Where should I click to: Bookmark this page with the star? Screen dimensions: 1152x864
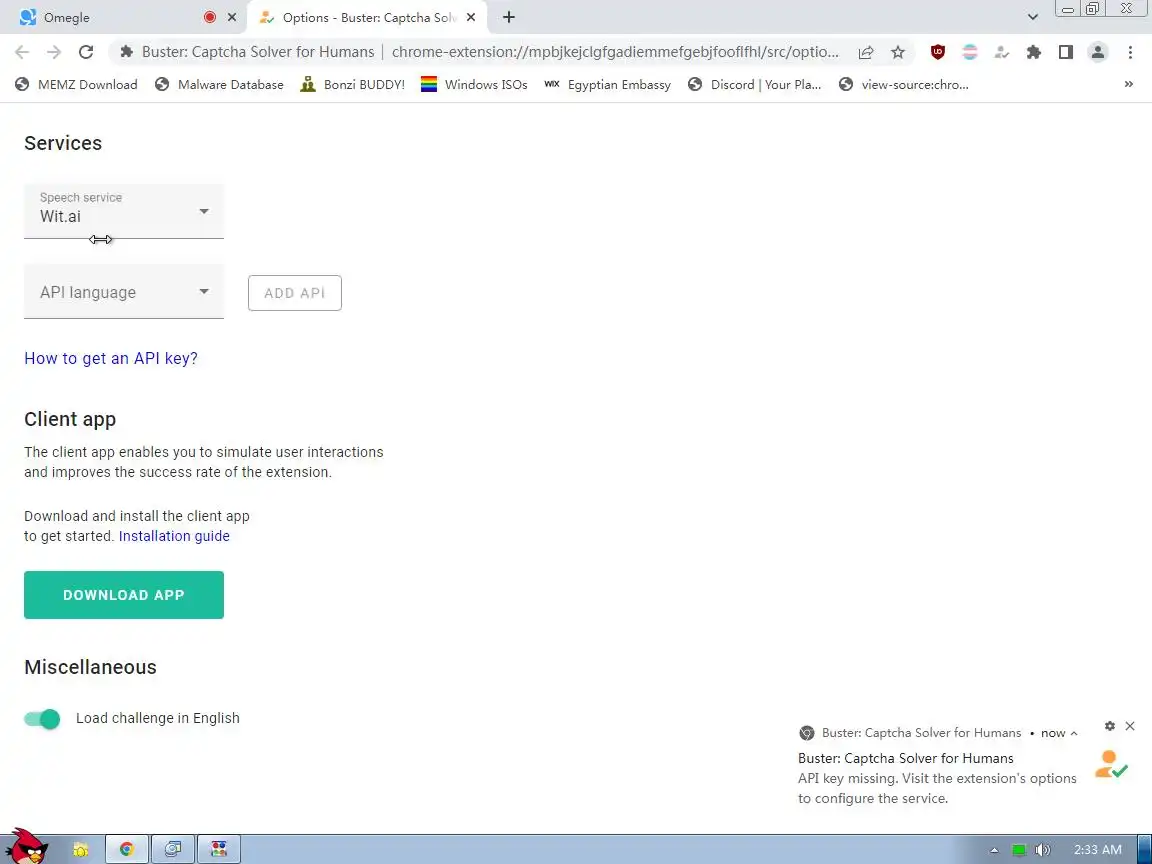898,52
